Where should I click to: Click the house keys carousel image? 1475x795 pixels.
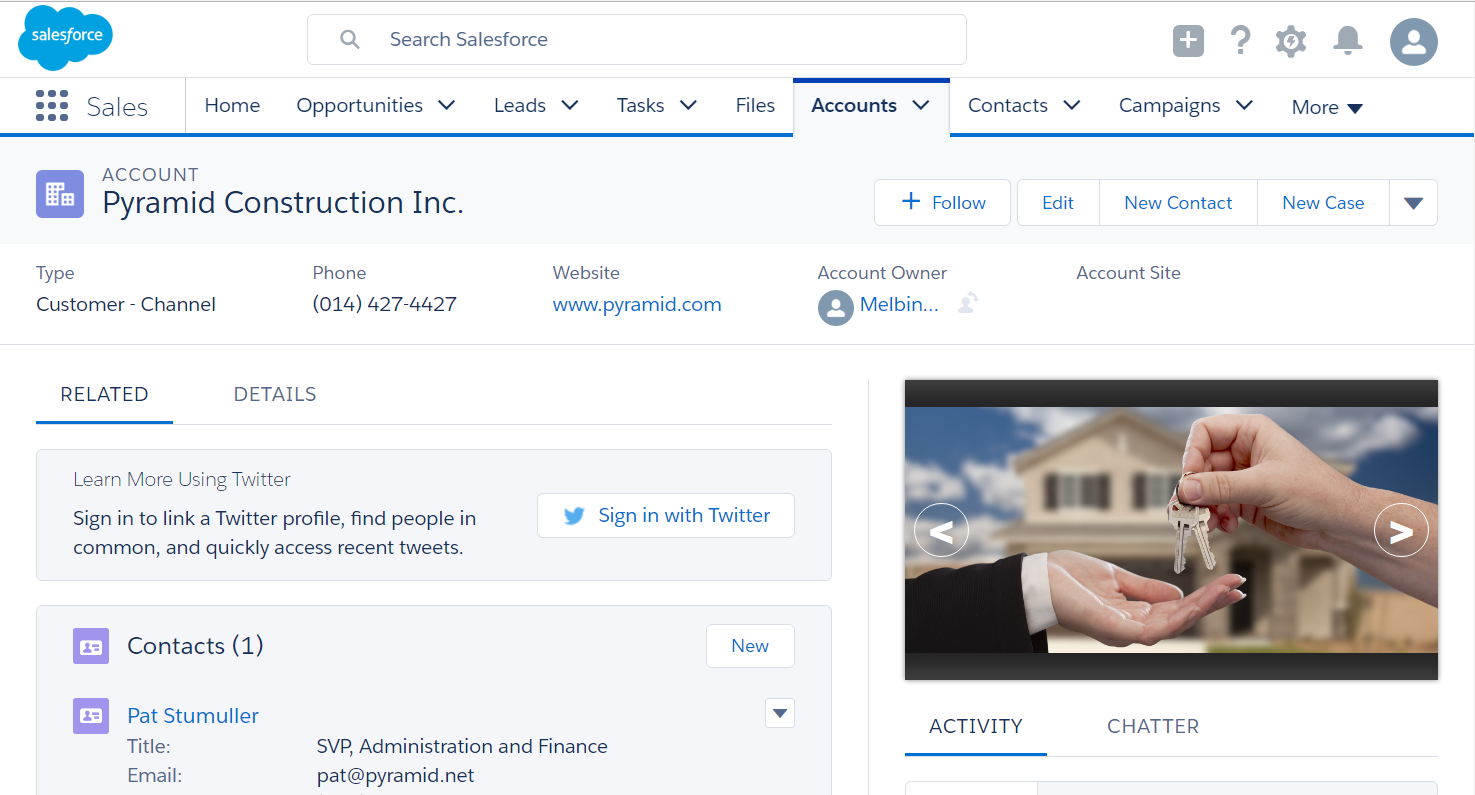click(x=1171, y=530)
